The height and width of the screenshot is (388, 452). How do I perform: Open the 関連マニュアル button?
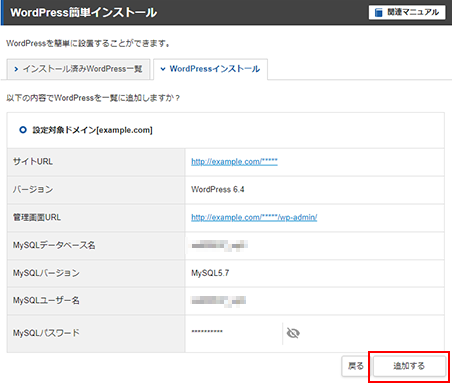pos(407,12)
